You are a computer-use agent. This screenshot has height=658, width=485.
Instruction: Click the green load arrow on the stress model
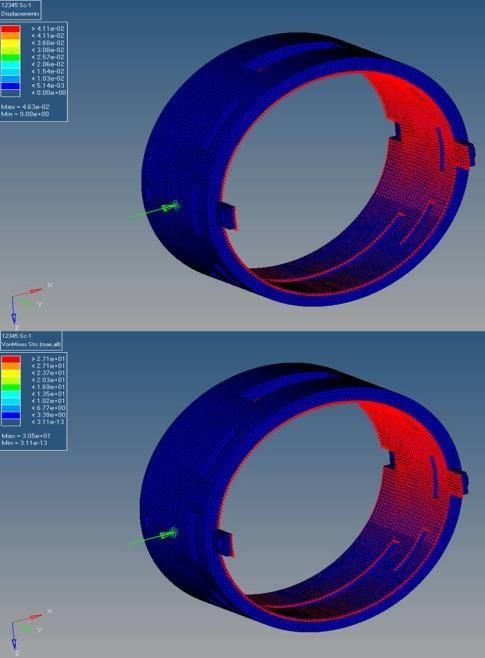click(x=153, y=537)
